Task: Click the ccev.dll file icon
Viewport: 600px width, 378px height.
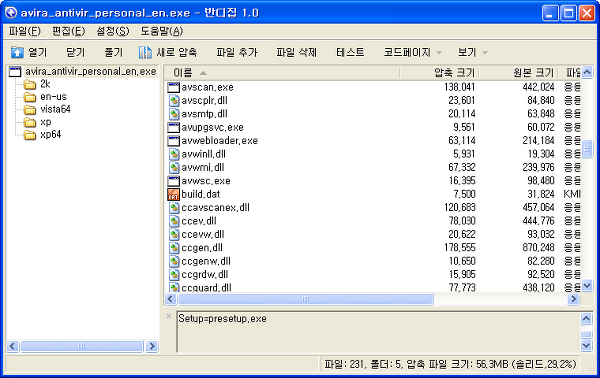Action: (174, 221)
